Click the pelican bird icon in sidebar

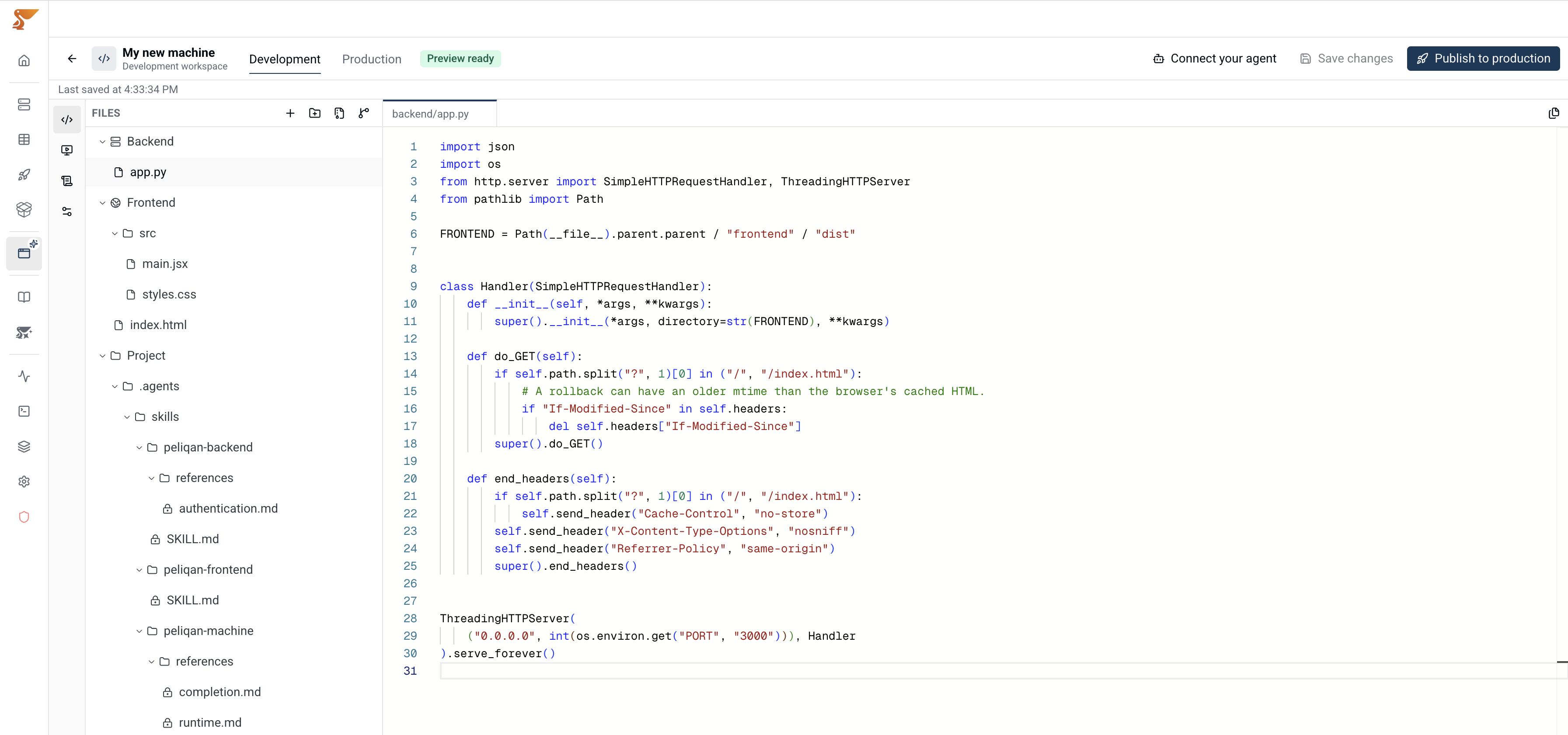coord(24,332)
